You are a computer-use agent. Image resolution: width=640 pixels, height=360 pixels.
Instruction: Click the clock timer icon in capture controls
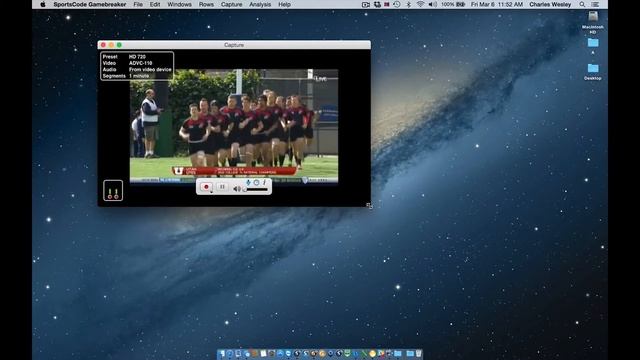tap(256, 182)
